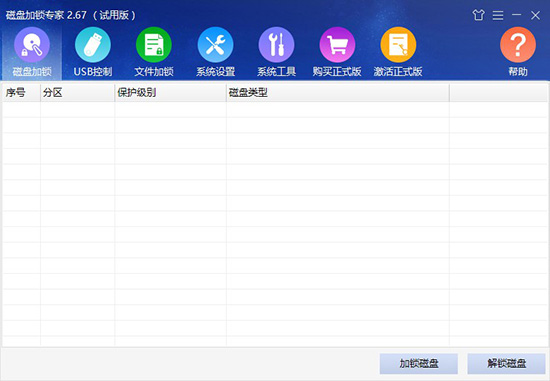The height and width of the screenshot is (381, 550).
Task: Open 帮助 help with question mark icon
Action: pyautogui.click(x=518, y=52)
